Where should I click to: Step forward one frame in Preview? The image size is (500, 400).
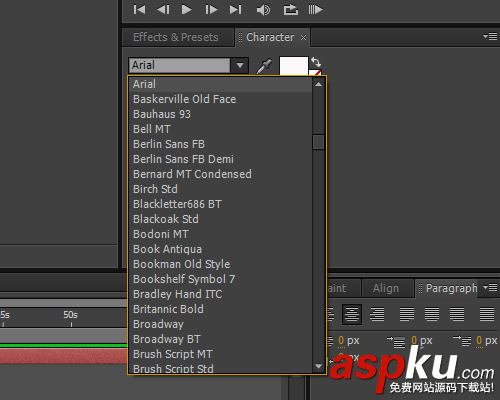pos(211,9)
